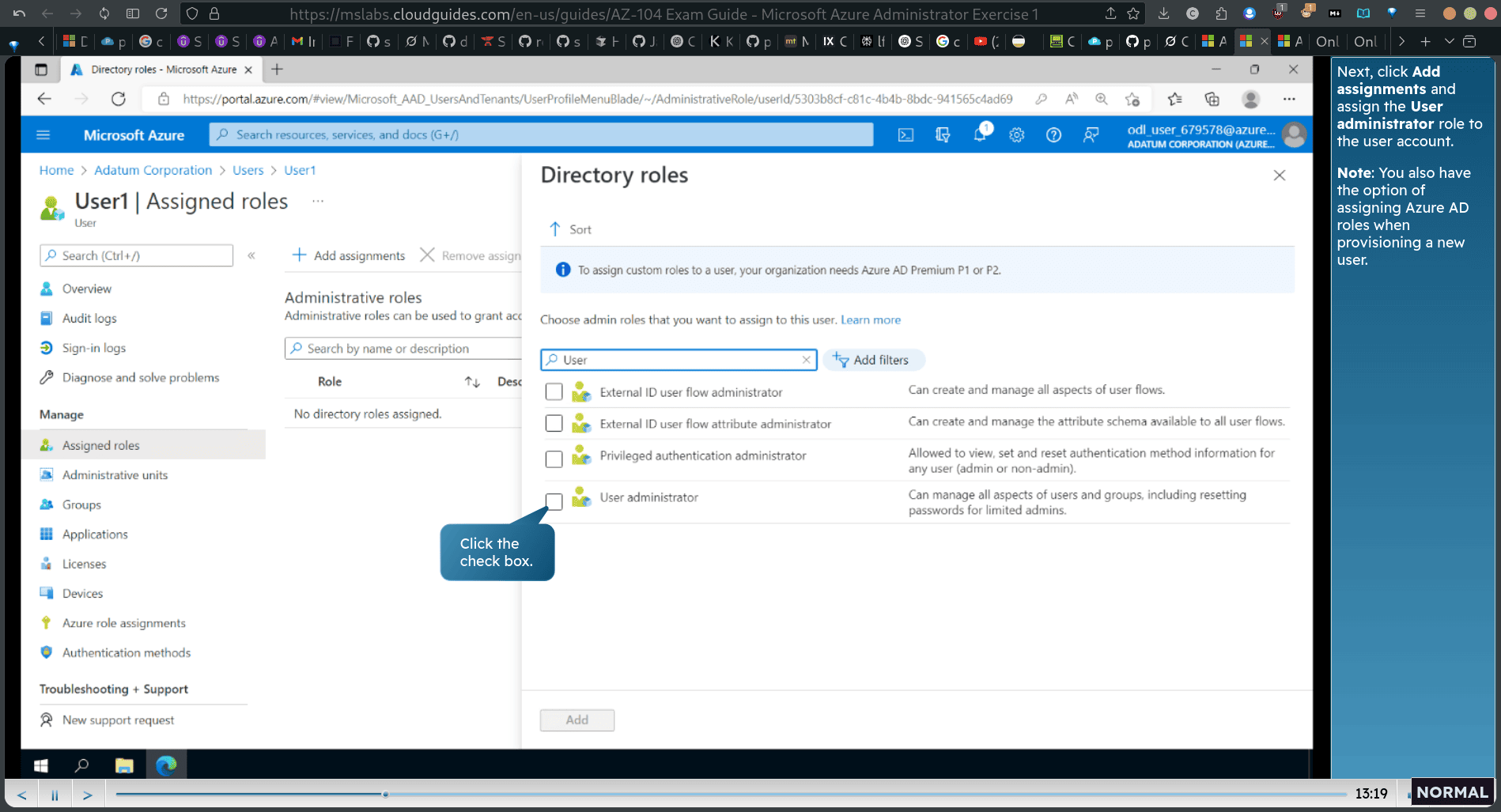Open Edge settings and more ellipsis
The height and width of the screenshot is (812, 1501).
1289,99
